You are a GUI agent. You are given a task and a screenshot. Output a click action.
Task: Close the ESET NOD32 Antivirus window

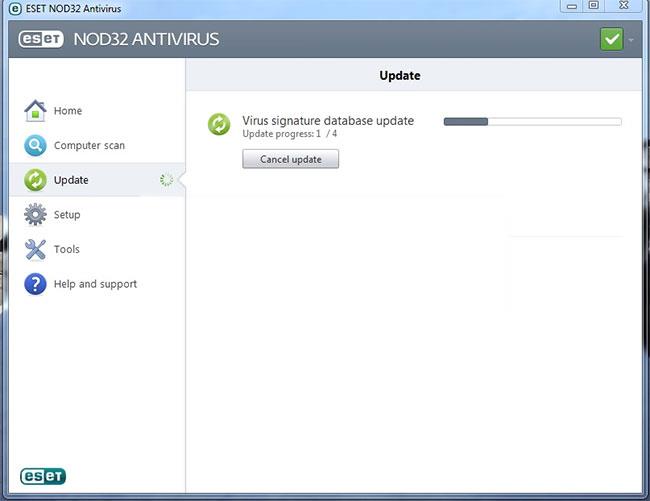[x=623, y=5]
